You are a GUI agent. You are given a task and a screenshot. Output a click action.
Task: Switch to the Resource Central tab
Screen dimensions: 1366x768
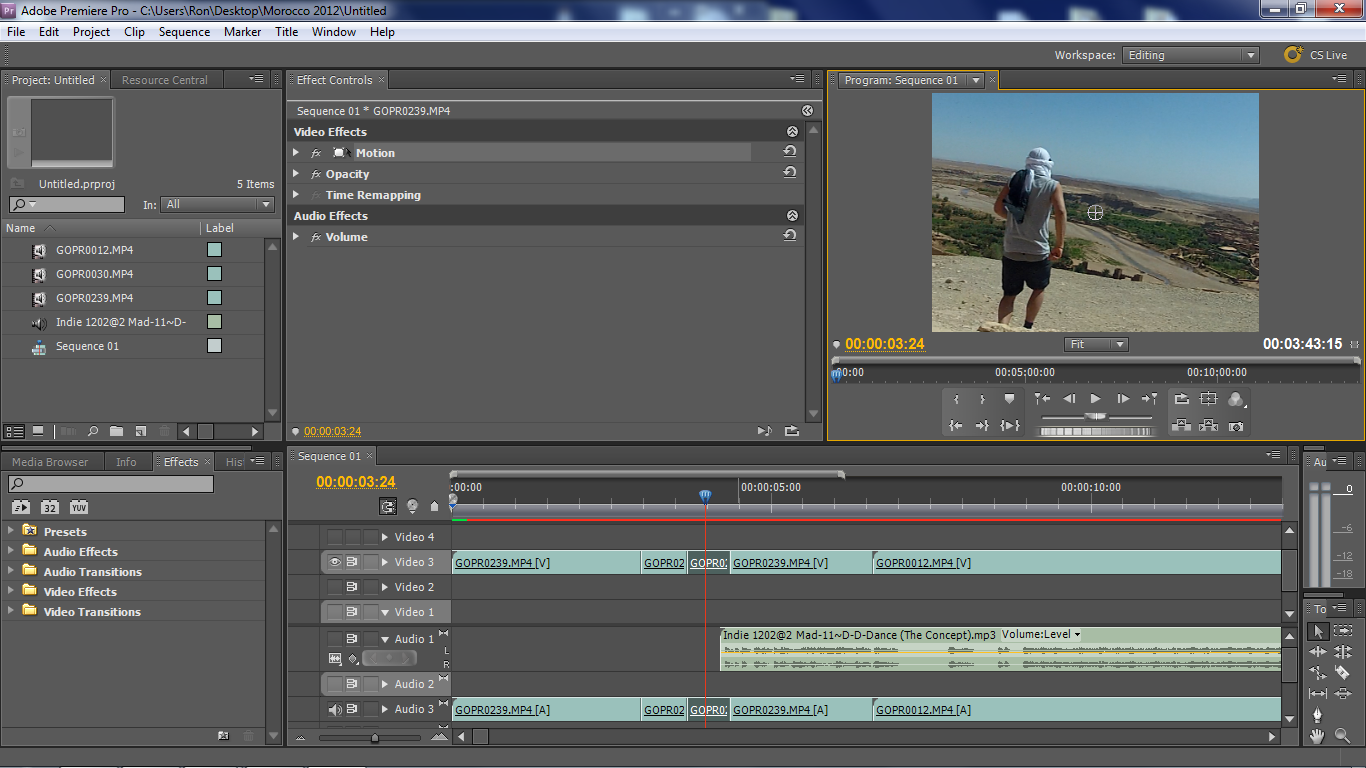click(164, 80)
